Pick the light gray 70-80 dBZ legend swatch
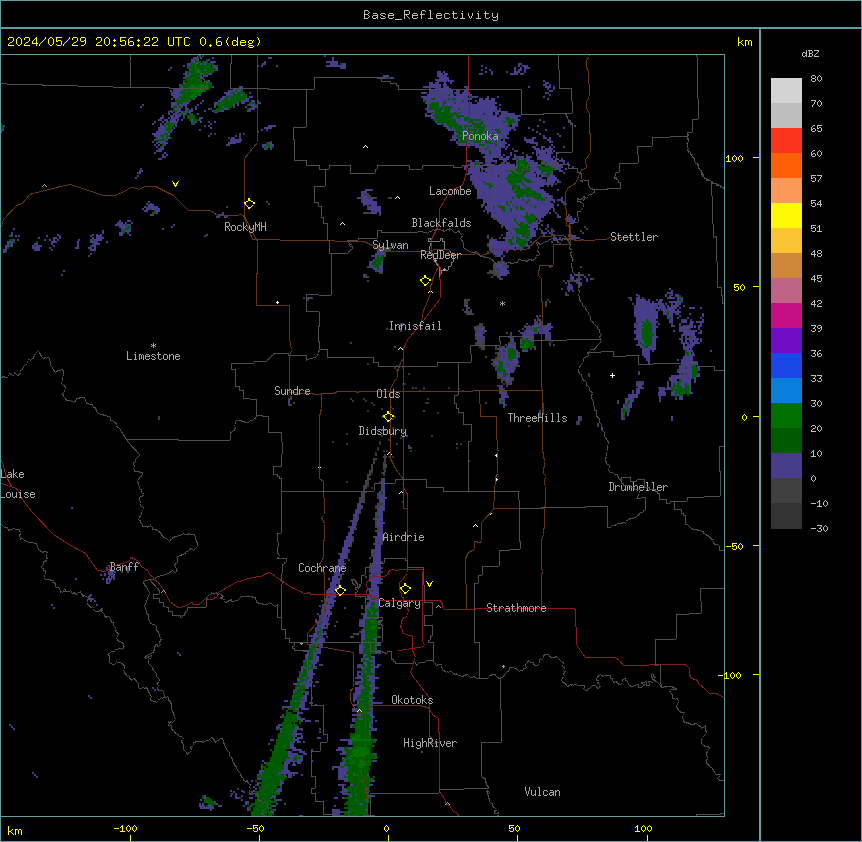The width and height of the screenshot is (862, 842). coord(786,91)
